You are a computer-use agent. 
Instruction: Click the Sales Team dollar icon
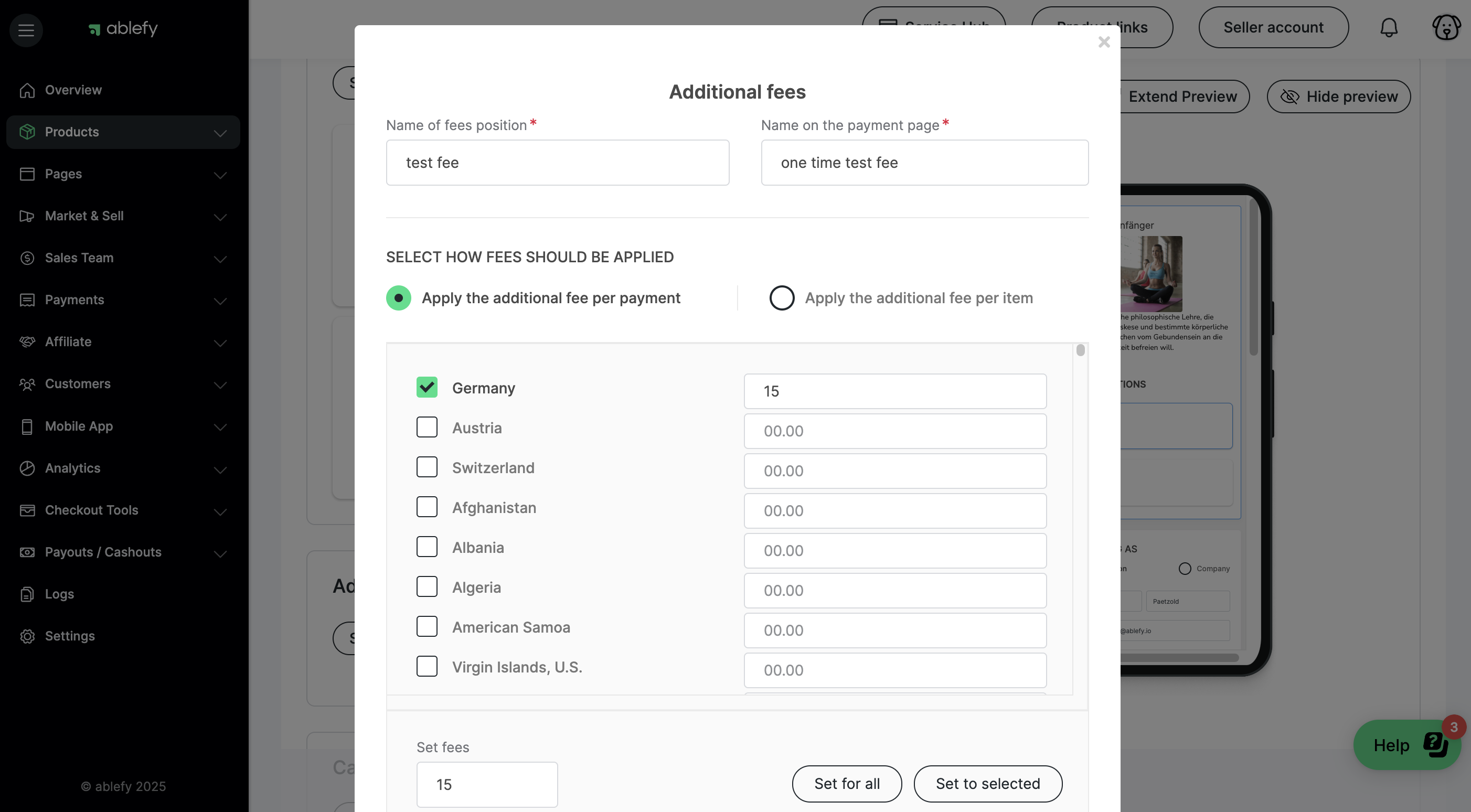tap(27, 258)
